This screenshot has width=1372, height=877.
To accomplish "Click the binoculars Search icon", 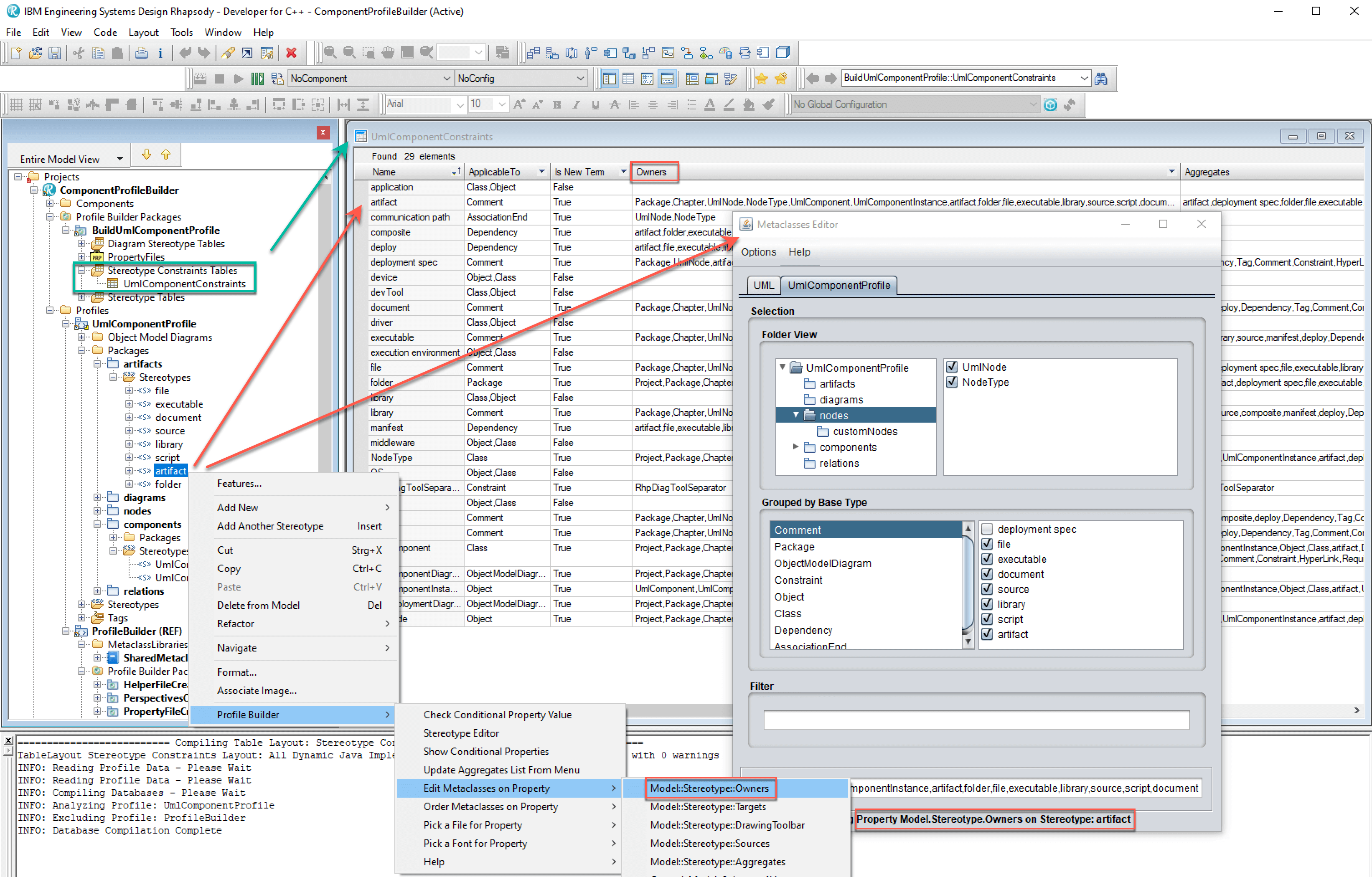I will click(1101, 79).
